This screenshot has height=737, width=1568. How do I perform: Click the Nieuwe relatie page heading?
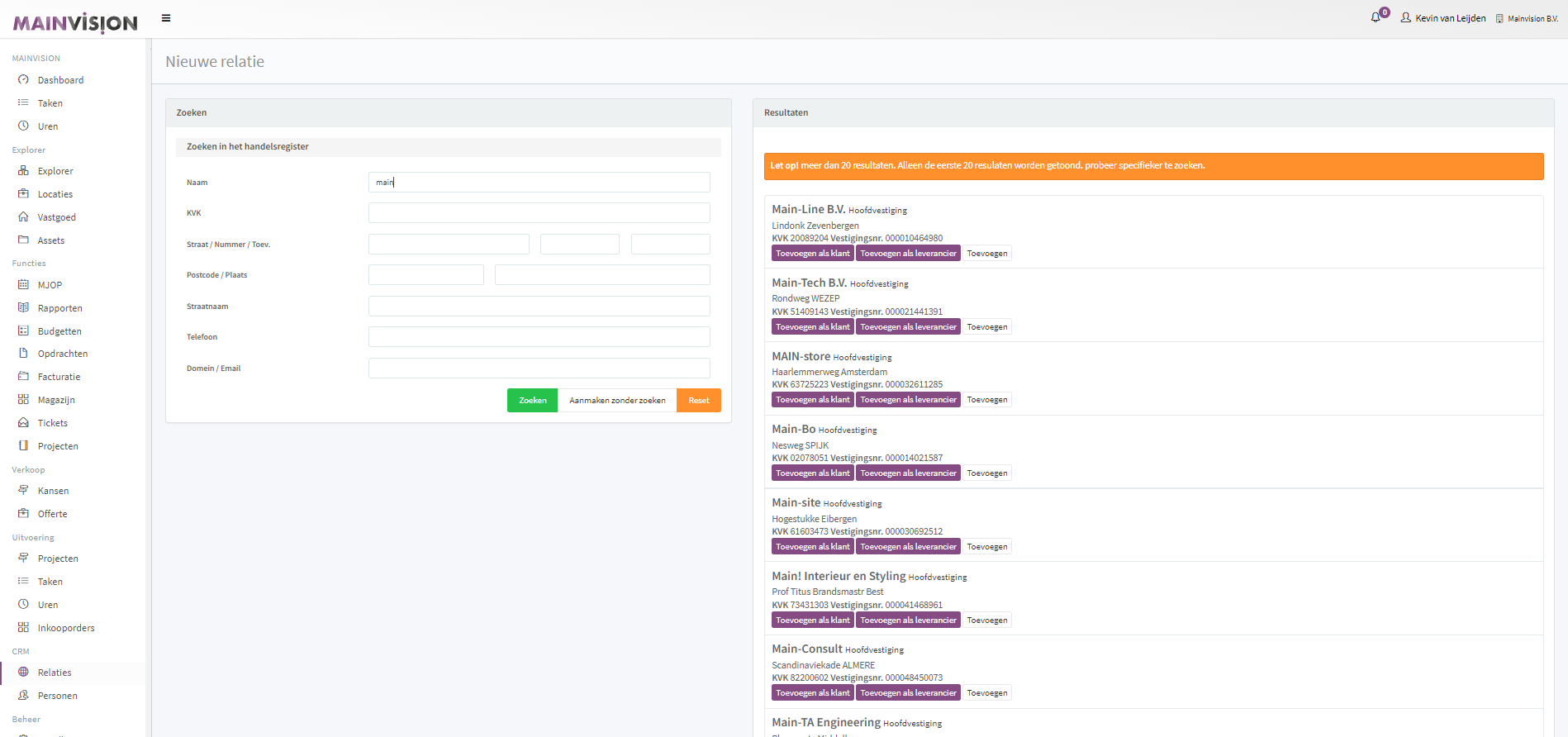[x=215, y=62]
